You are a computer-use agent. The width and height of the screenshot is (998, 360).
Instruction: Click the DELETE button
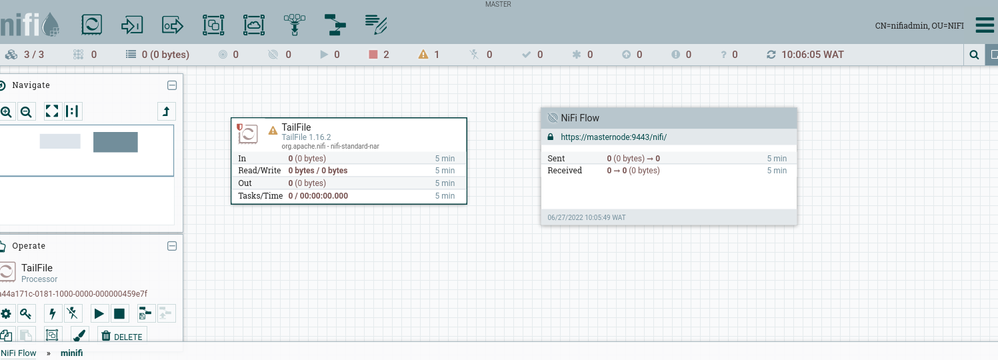(x=122, y=336)
